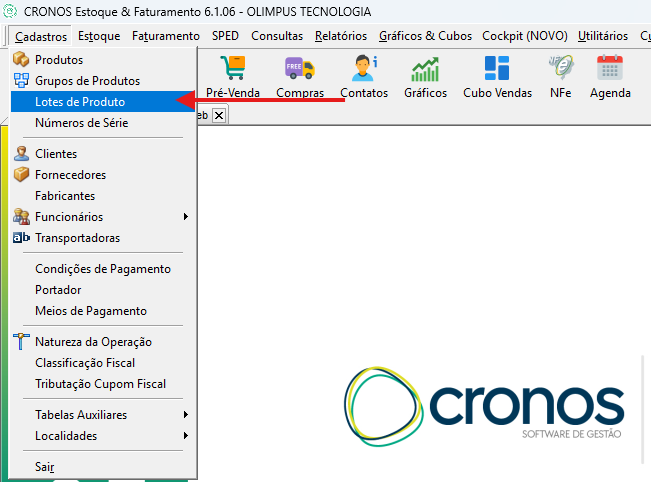This screenshot has width=651, height=482.
Task: Select Classificação Fiscal menu entry
Action: [x=103, y=363]
